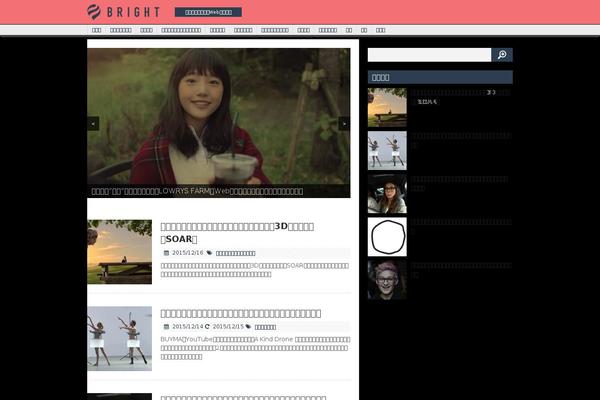Click the excerpt text mentioning BUYMA YouTube
Image resolution: width=600 pixels, height=400 pixels.
[255, 348]
